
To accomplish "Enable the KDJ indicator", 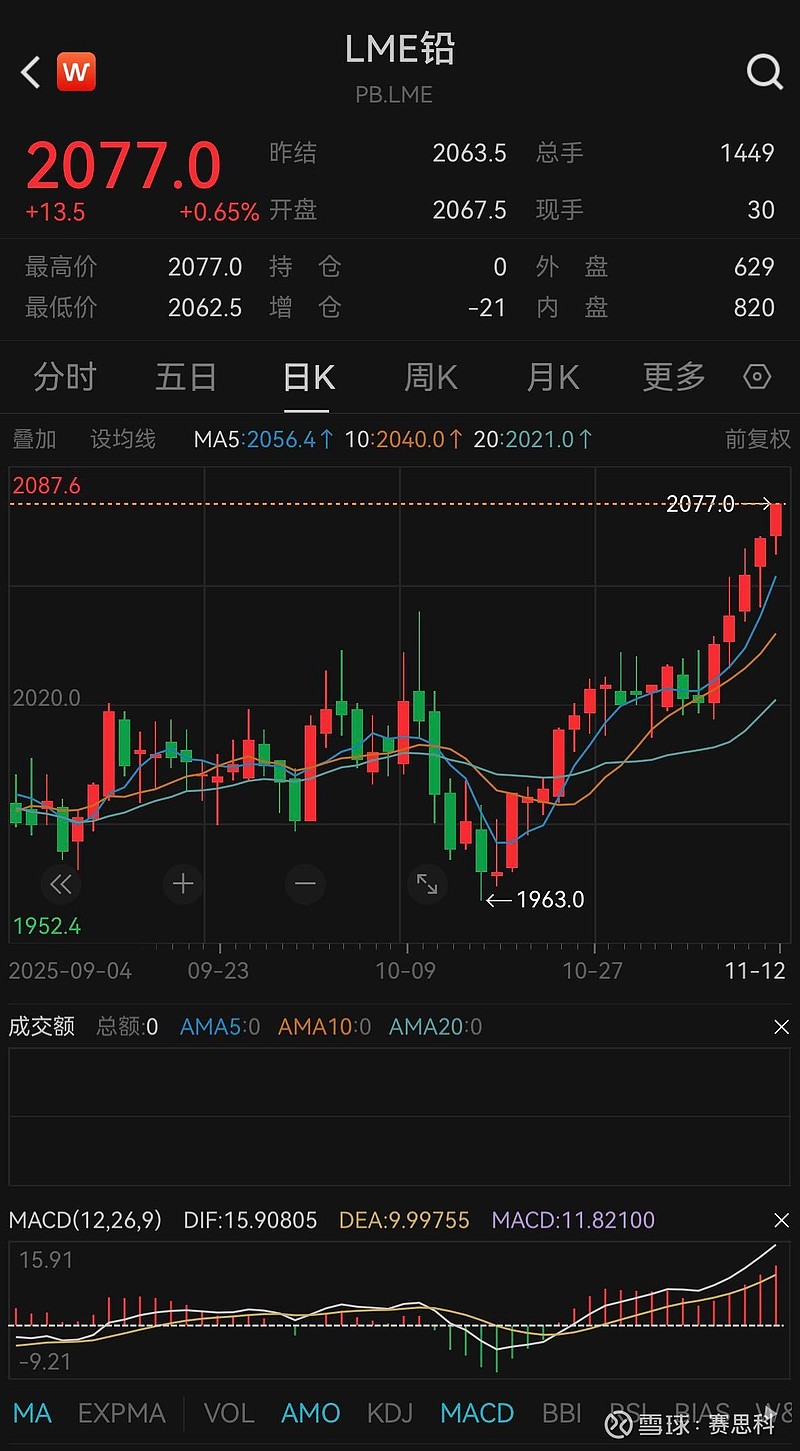I will point(389,1413).
